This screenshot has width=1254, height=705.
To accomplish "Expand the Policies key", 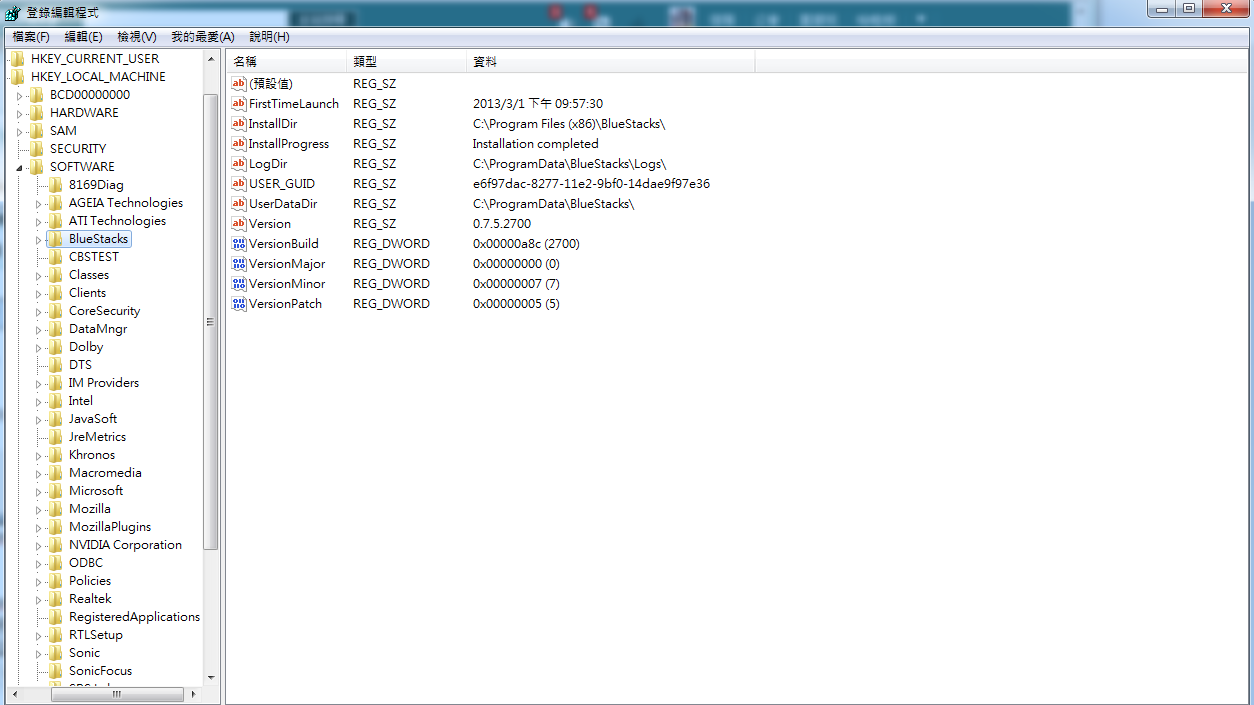I will (38, 581).
